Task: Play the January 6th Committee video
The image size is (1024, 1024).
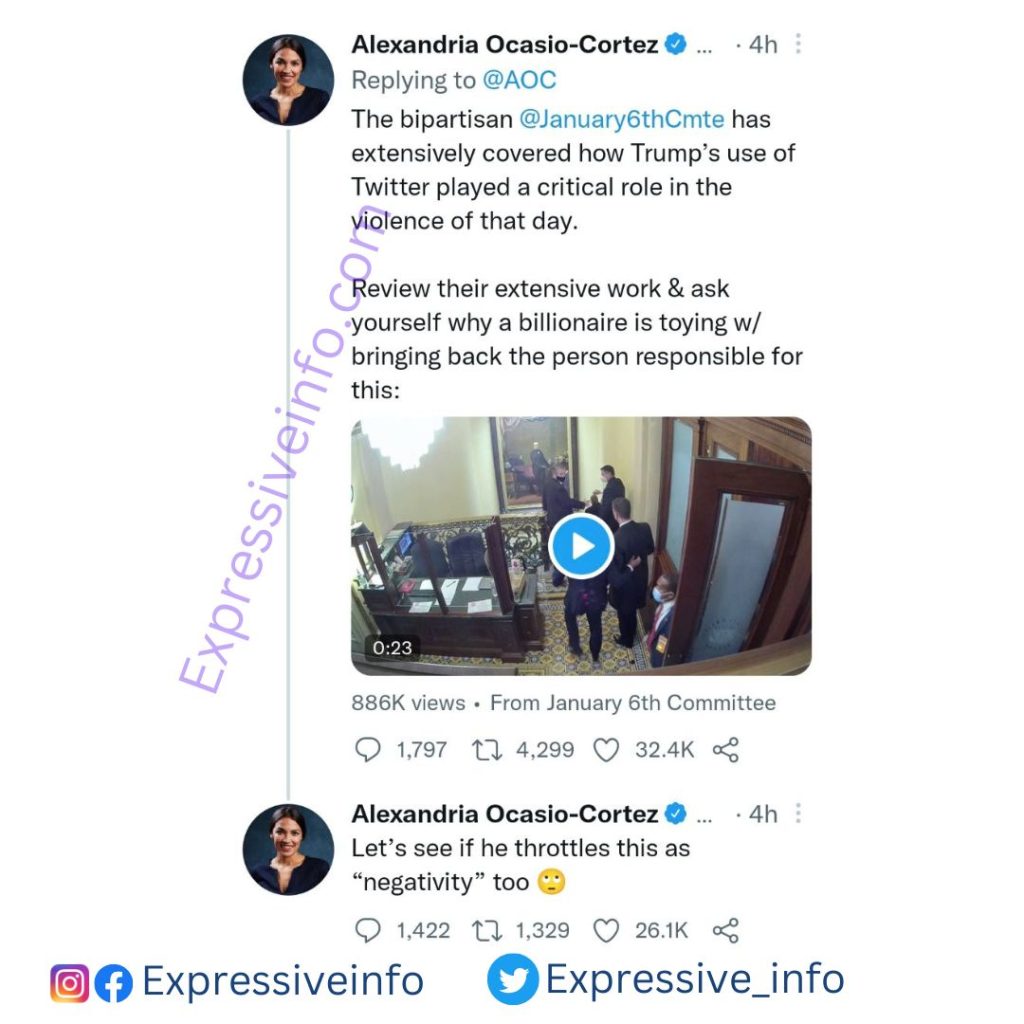Action: pos(581,546)
